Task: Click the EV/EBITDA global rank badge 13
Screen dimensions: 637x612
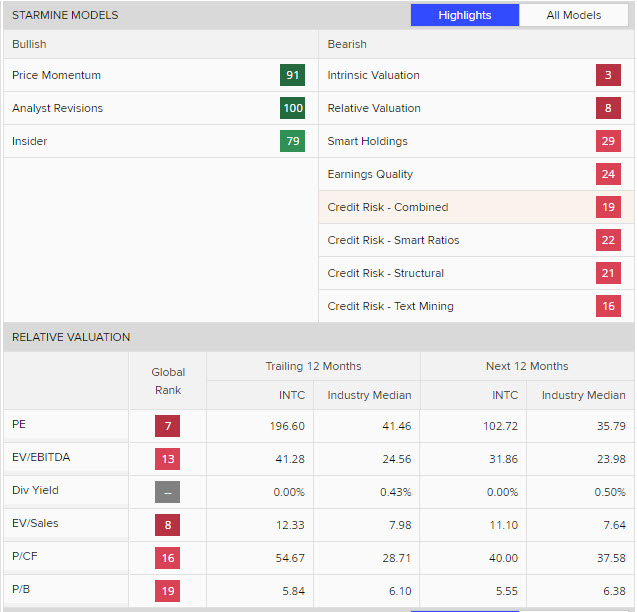Action: (167, 459)
